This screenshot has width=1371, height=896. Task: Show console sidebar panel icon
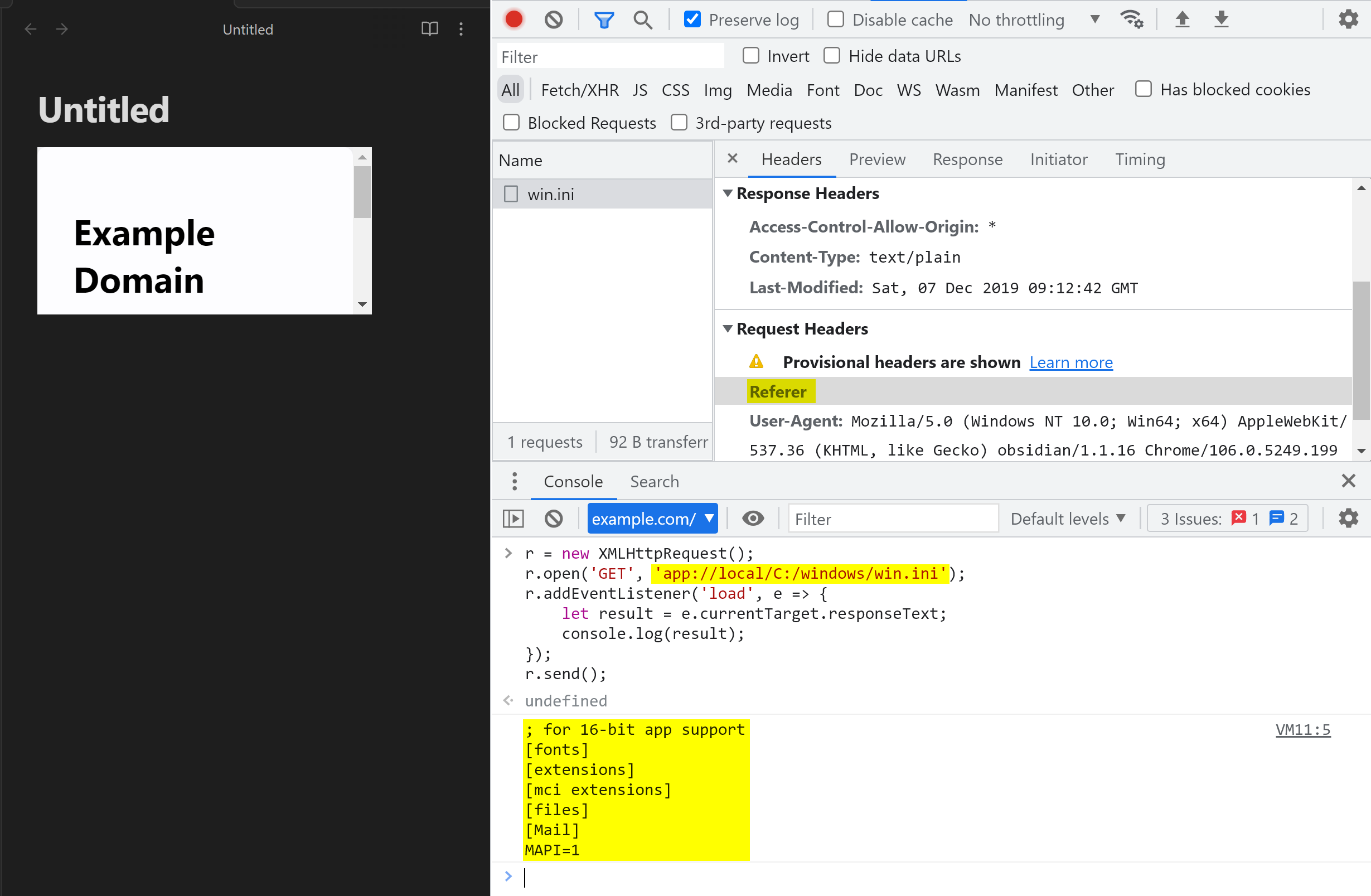[513, 519]
